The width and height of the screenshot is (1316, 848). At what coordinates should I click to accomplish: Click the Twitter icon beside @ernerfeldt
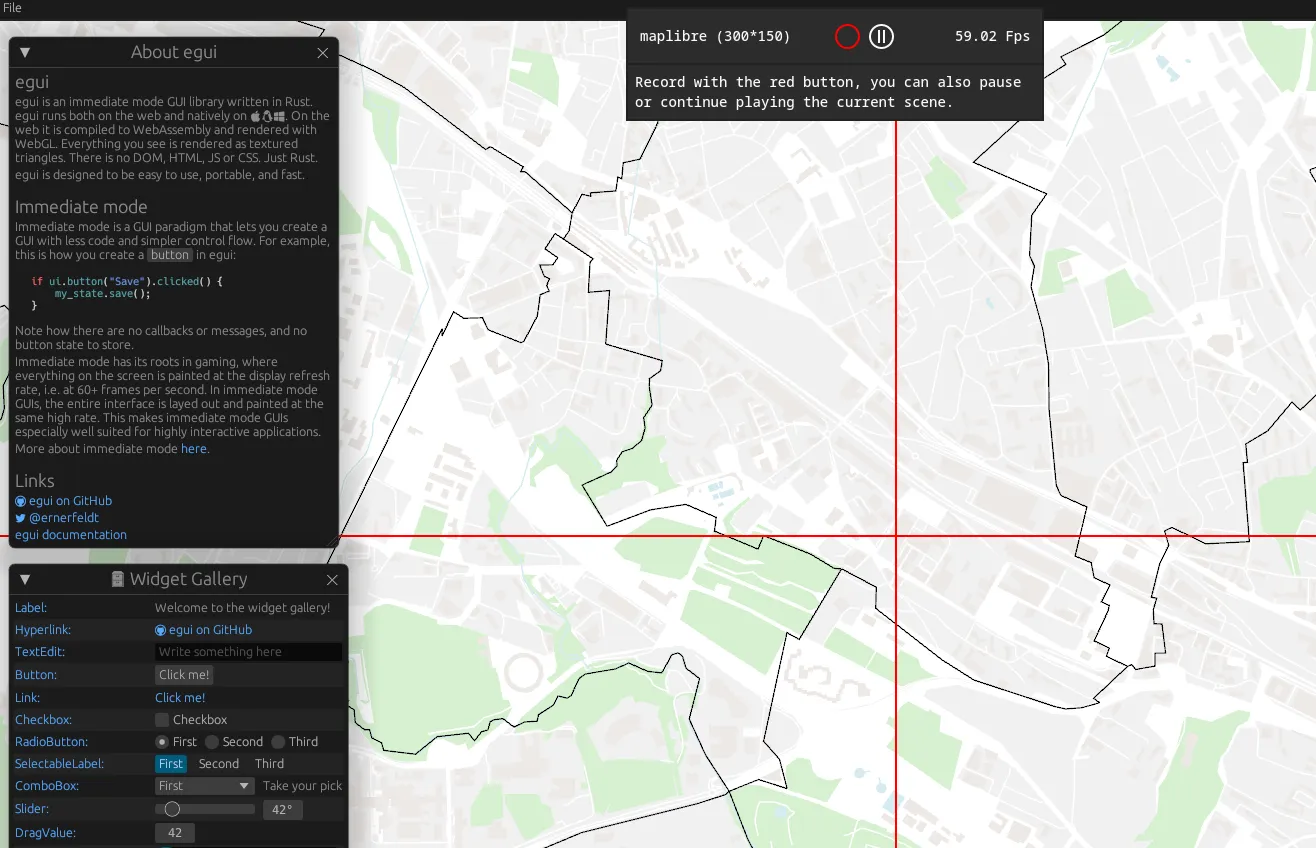[x=19, y=517]
